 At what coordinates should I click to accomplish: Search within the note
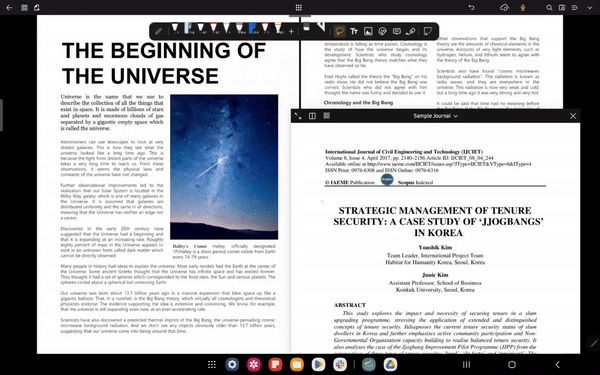[549, 8]
